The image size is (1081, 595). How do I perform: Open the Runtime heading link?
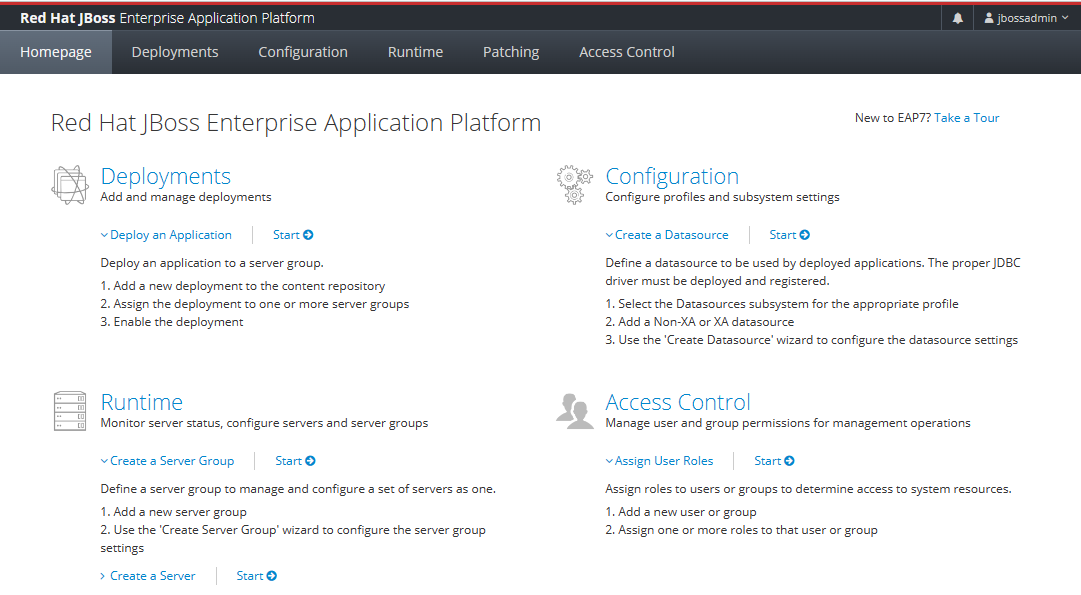click(x=141, y=402)
